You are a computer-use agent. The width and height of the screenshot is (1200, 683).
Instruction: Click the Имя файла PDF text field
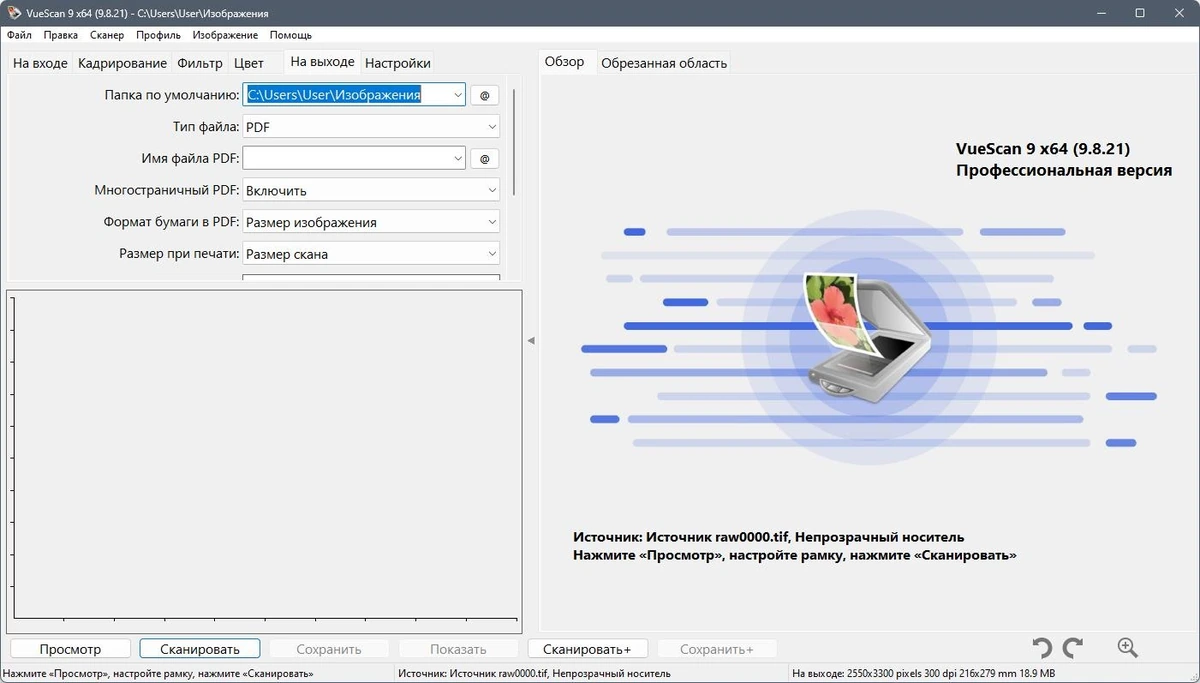346,158
